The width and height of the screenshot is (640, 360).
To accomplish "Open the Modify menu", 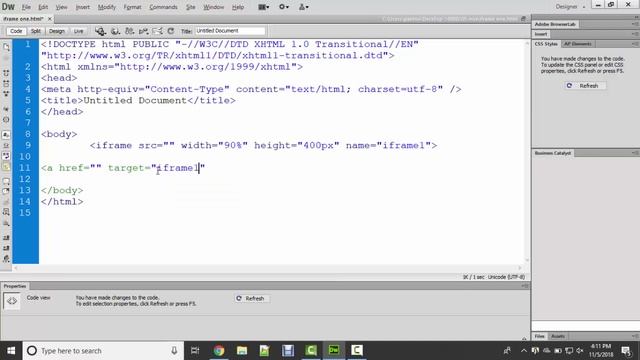I will pyautogui.click(x=107, y=7).
